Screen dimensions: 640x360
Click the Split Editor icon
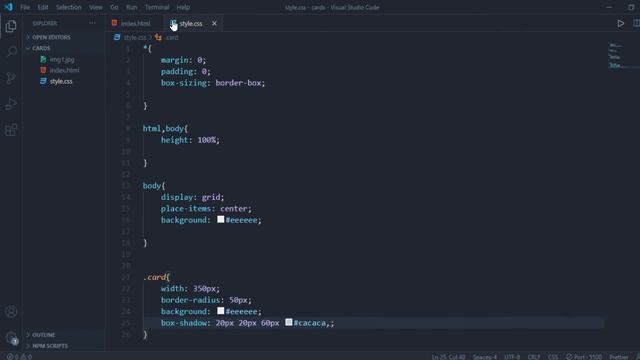point(636,24)
